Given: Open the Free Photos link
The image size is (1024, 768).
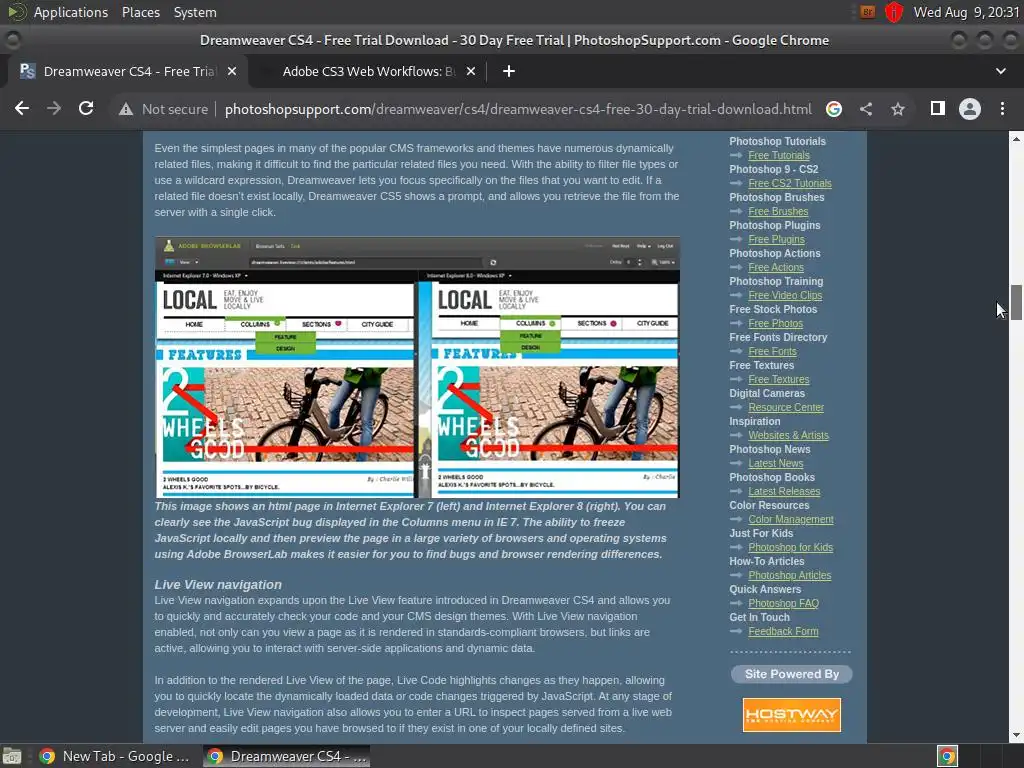Looking at the screenshot, I should (x=775, y=324).
